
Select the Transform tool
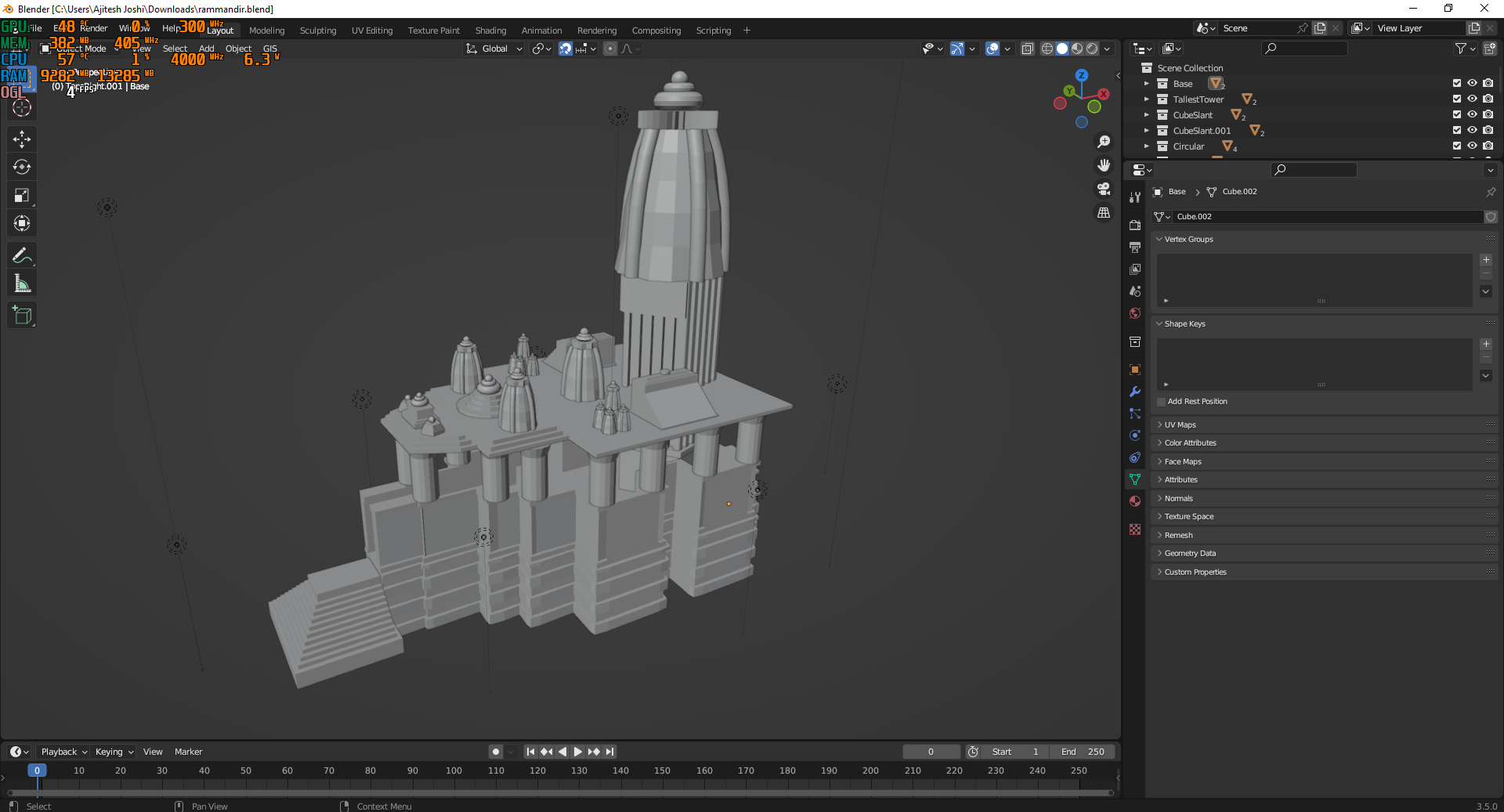22,223
